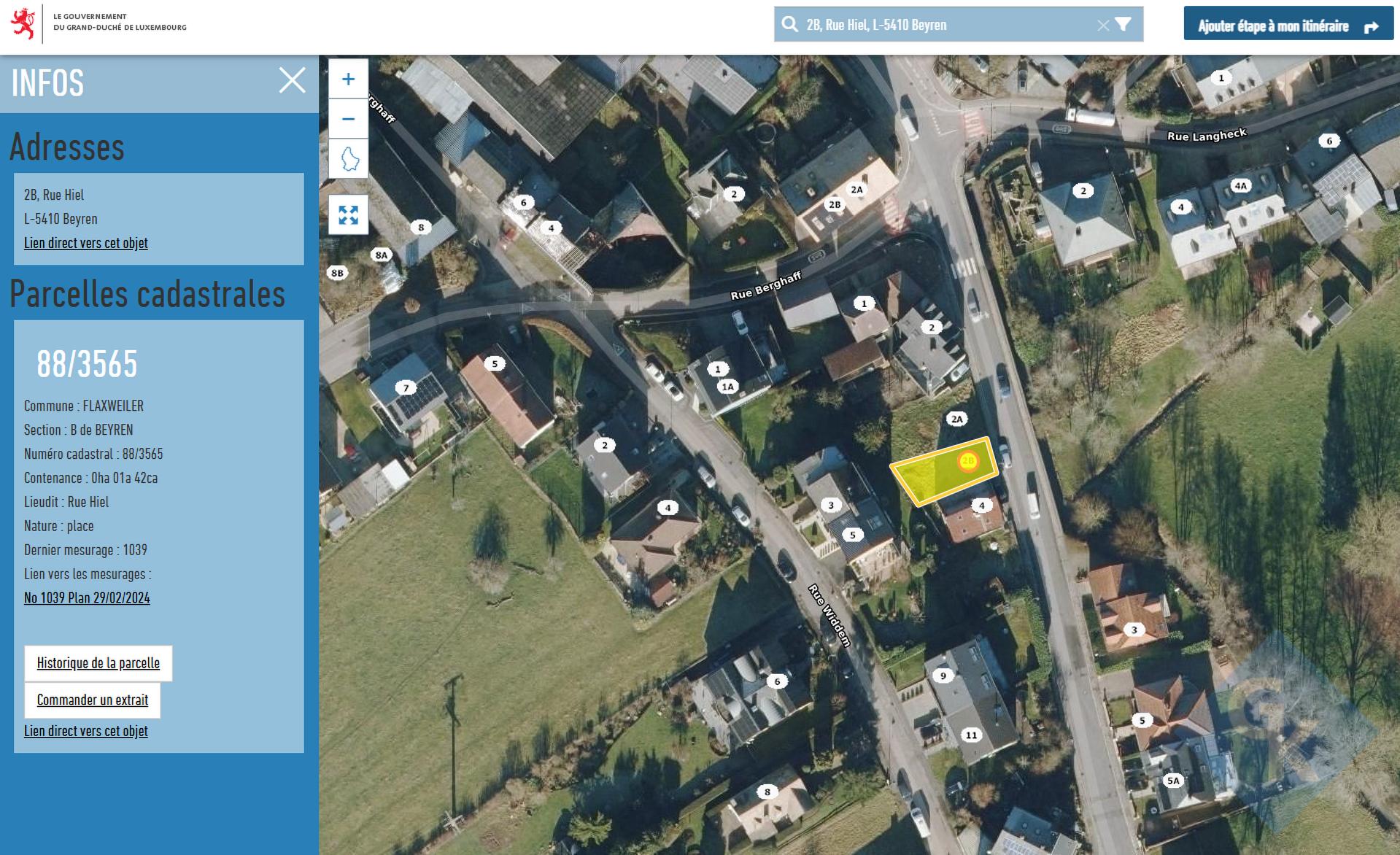Focus the address search input field
Screen dimensions: 1400x855
[948, 25]
